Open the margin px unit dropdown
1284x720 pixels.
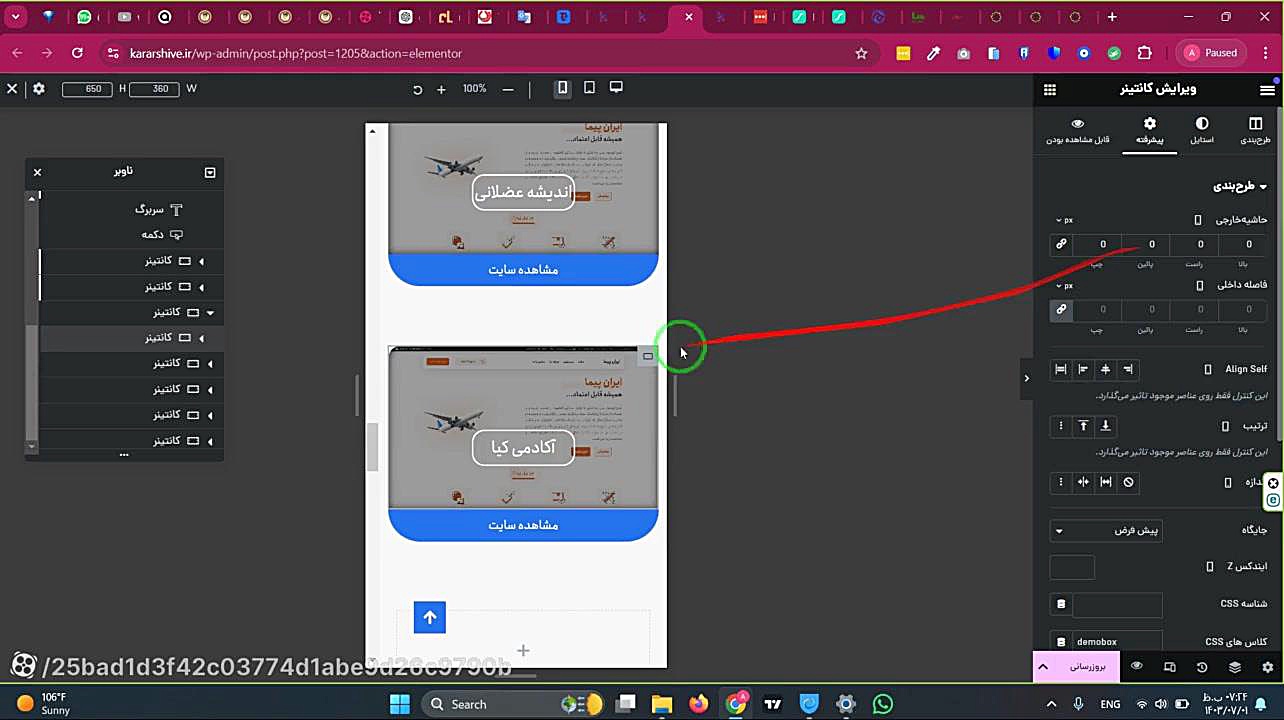(1064, 220)
